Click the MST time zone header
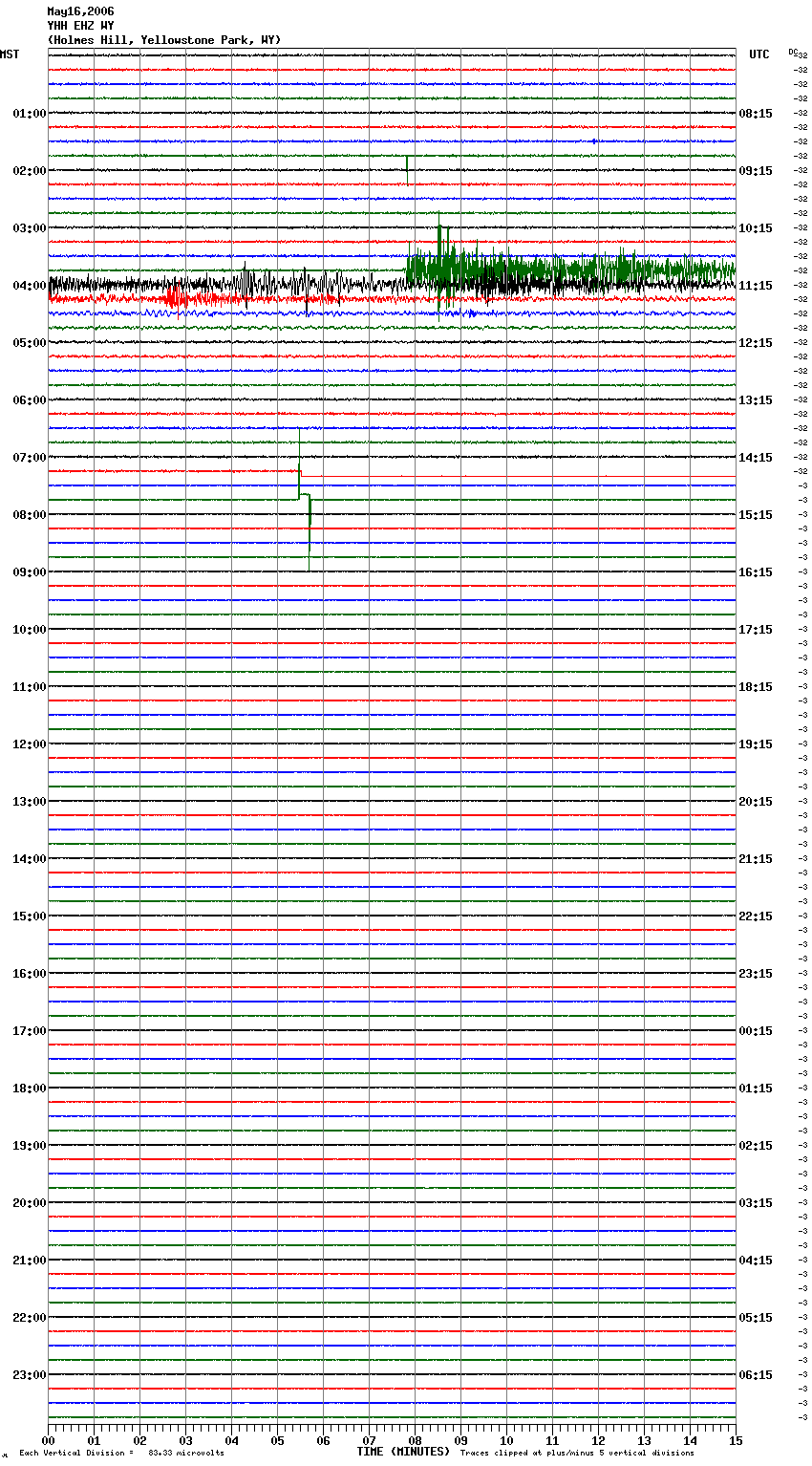The image size is (812, 1466). [x=10, y=54]
